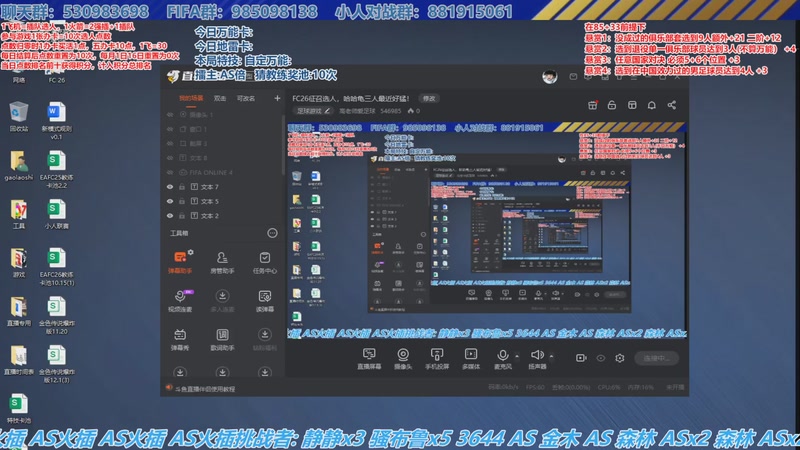Open the 小人联赛 spreadsheet on desktop
This screenshot has width=800, height=450.
click(56, 214)
